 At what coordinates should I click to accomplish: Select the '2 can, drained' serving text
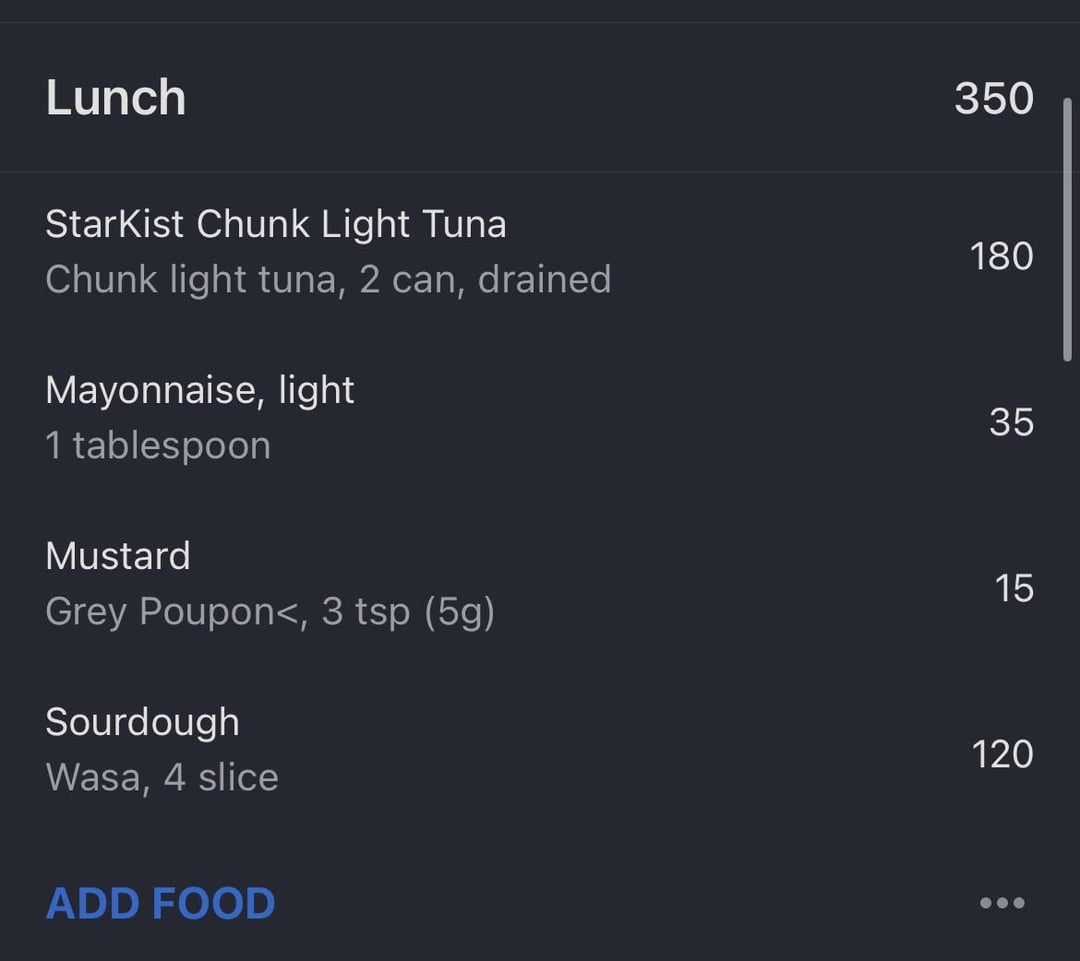pyautogui.click(x=485, y=279)
